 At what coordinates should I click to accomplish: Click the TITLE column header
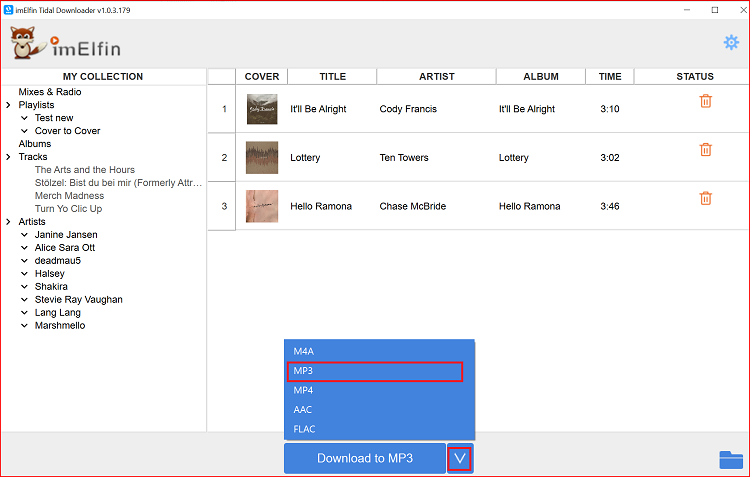pos(332,77)
